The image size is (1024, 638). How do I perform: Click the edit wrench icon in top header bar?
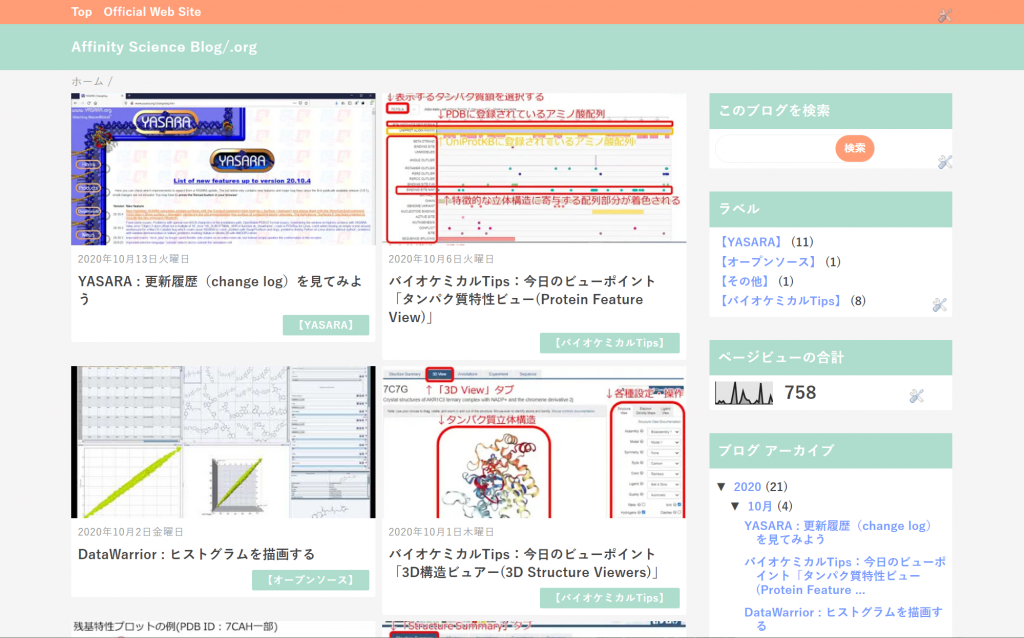click(x=944, y=16)
